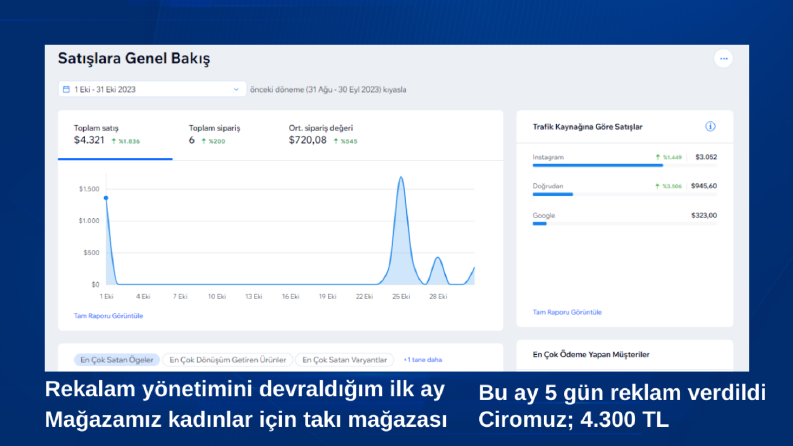The height and width of the screenshot is (446, 793).
Task: Open Tam Raporu Görüntüle under sales chart
Action: pos(108,316)
